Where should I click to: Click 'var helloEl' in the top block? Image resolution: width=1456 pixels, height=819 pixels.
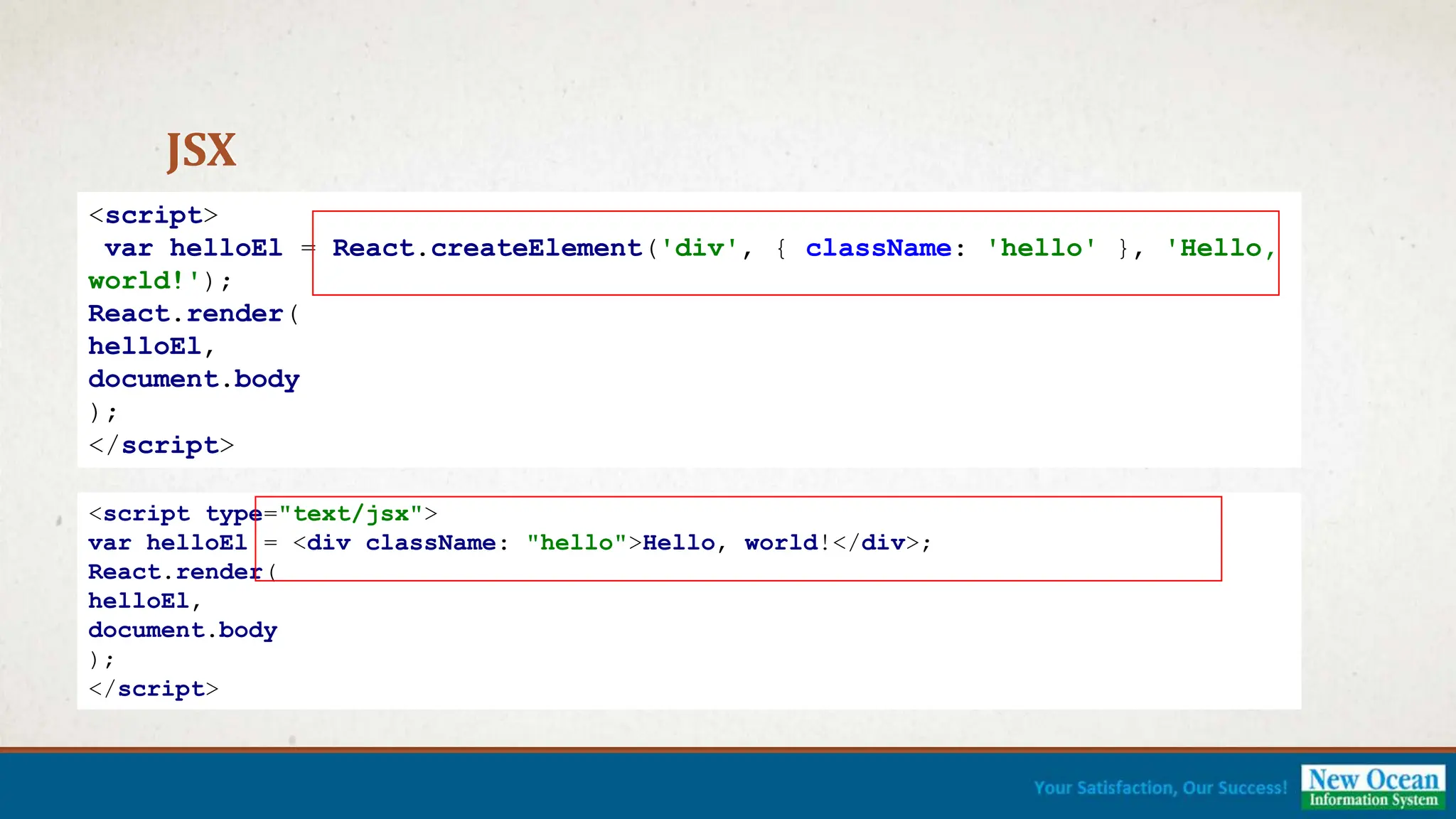pyautogui.click(x=193, y=248)
